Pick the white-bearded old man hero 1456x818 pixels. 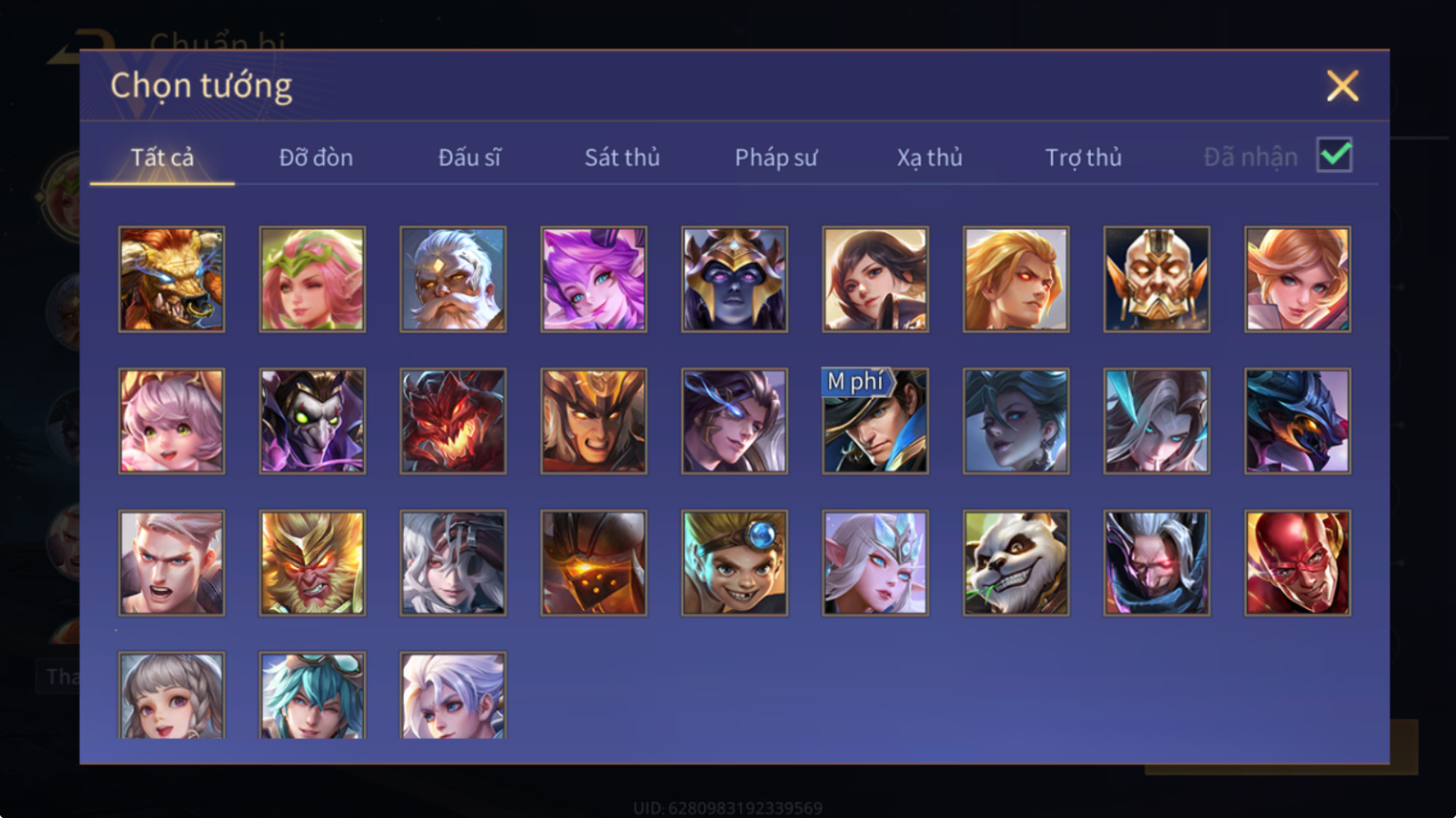pyautogui.click(x=453, y=279)
